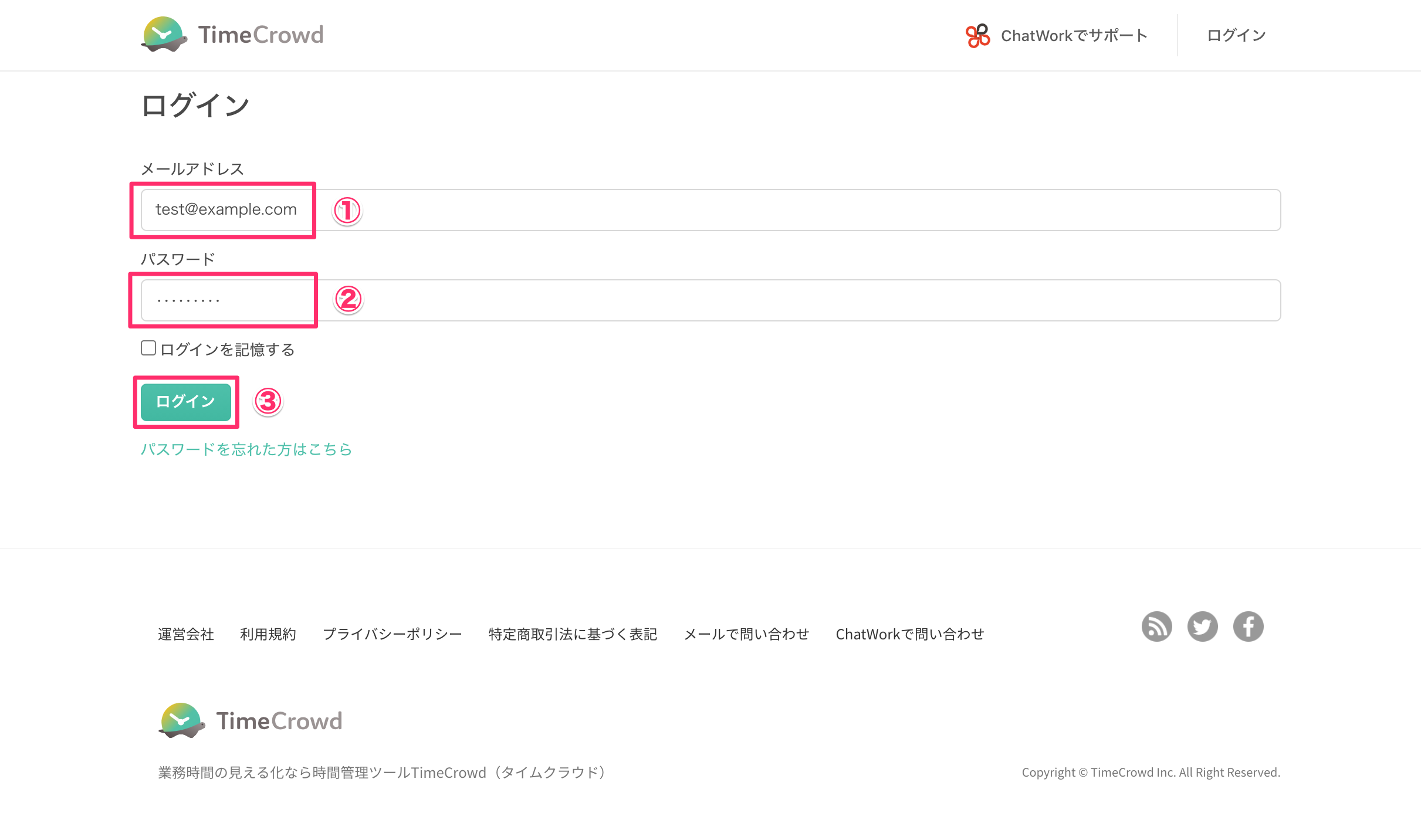Open the プライバシーポリシー footer link

(x=392, y=634)
